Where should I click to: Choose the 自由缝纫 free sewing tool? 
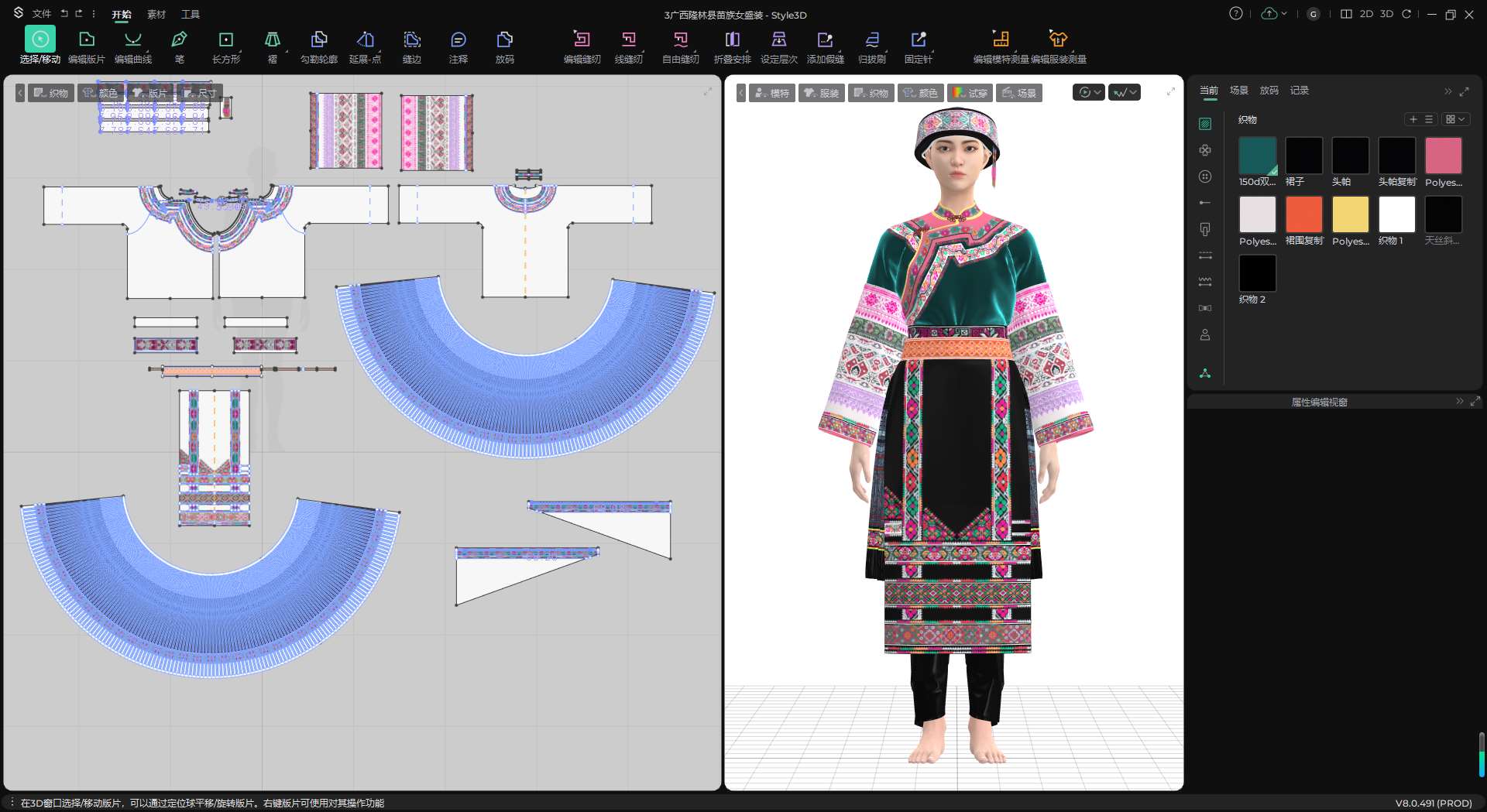[x=680, y=46]
